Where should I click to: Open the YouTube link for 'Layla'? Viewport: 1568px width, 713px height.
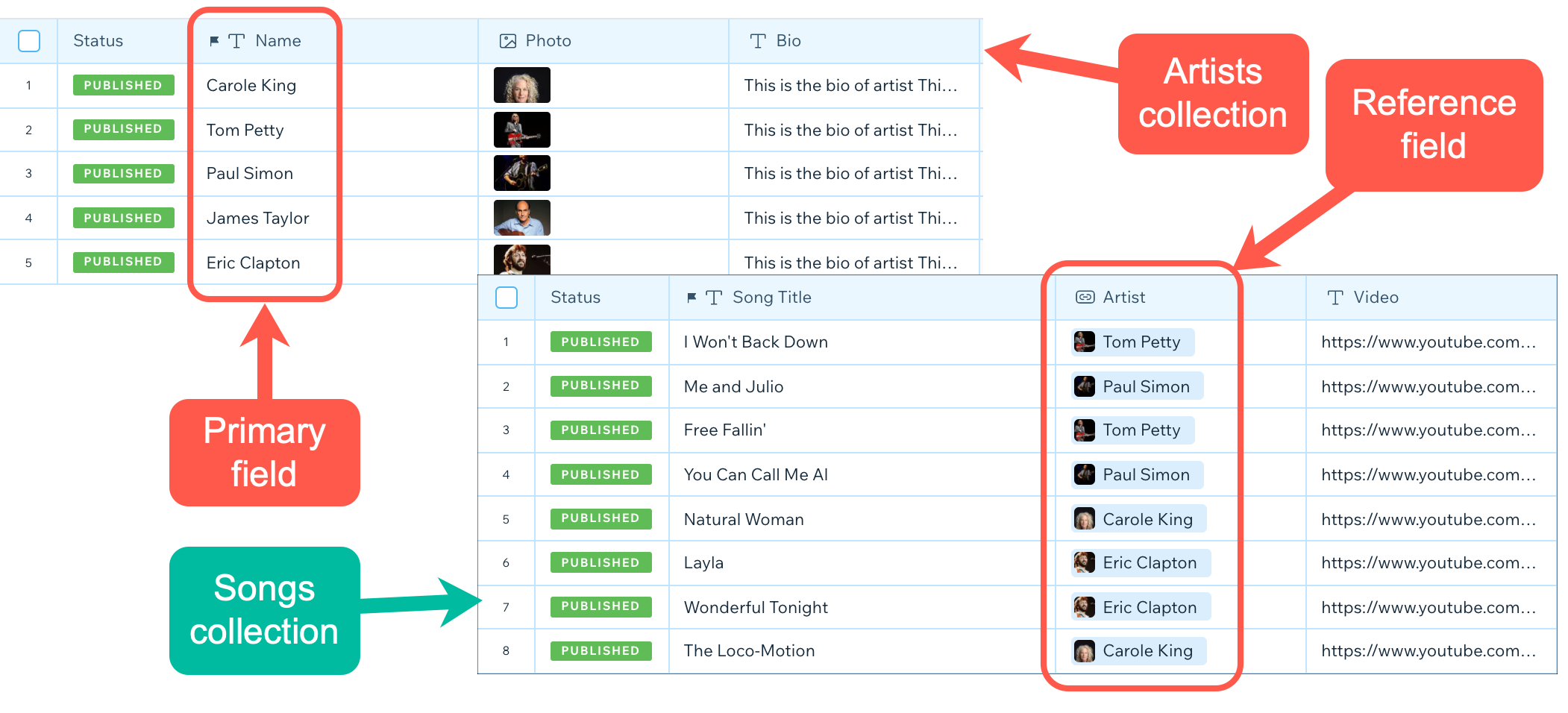coord(1428,562)
